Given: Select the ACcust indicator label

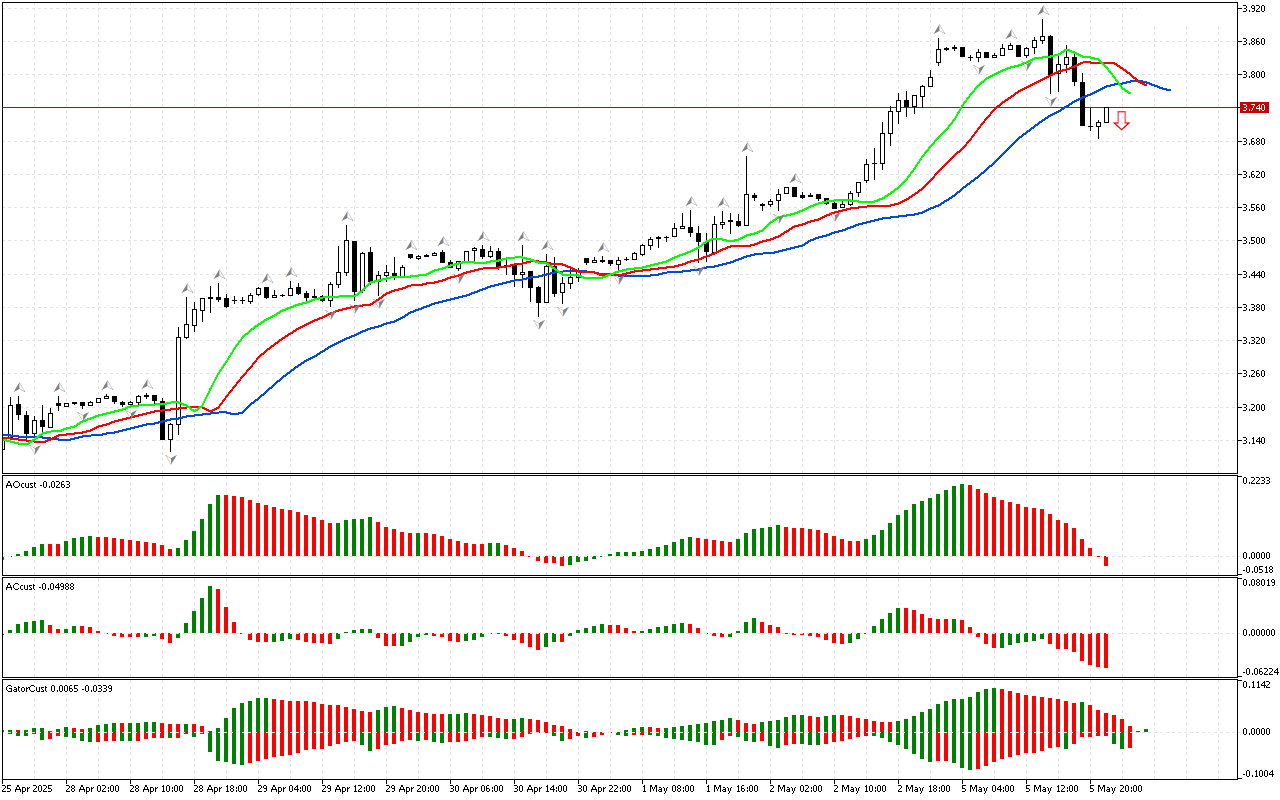Looking at the screenshot, I should pyautogui.click(x=34, y=586).
